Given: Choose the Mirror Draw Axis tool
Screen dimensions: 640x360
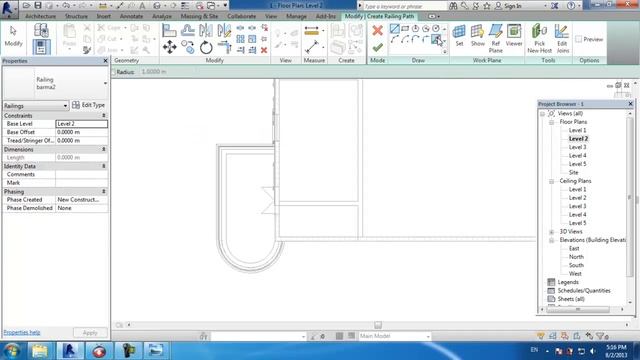Looking at the screenshot, I should [224, 30].
